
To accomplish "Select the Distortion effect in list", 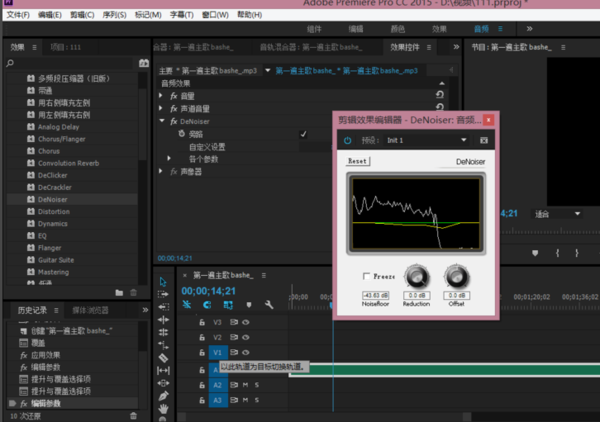I will pos(54,212).
